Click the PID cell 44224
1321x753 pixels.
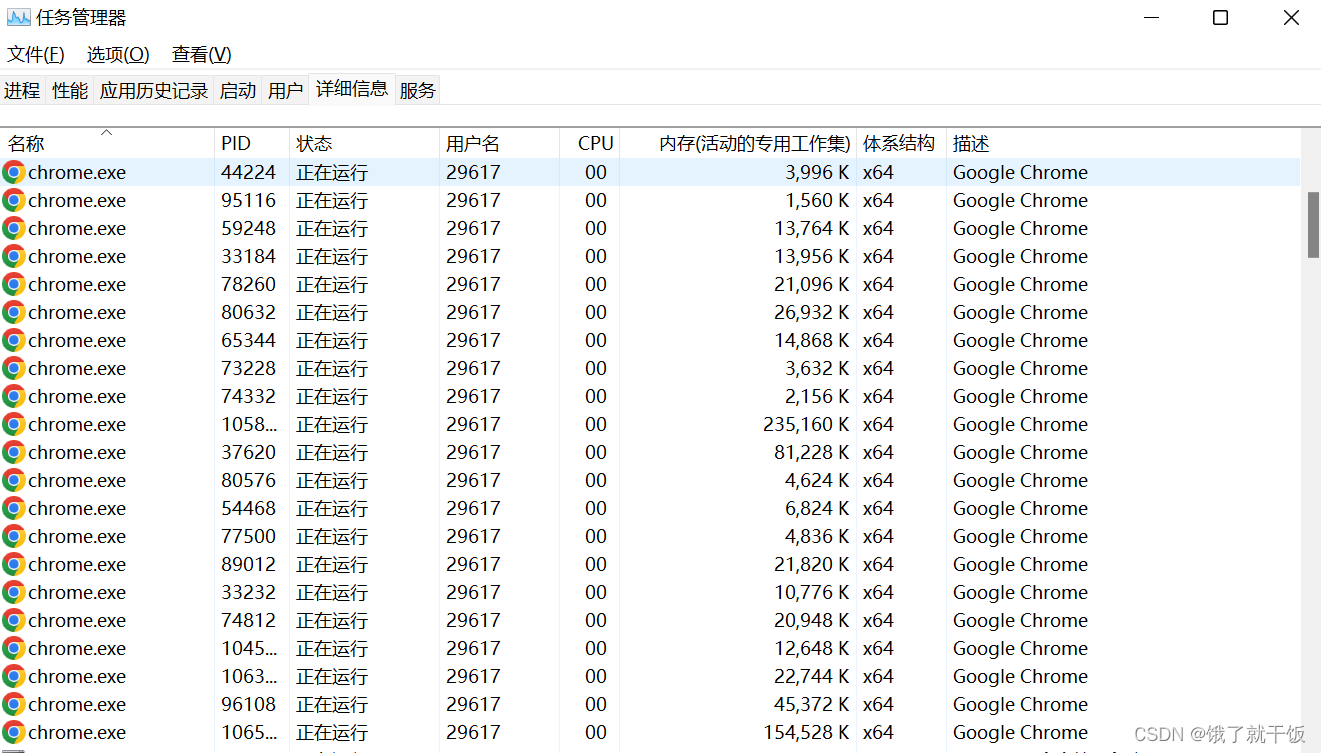pyautogui.click(x=248, y=172)
